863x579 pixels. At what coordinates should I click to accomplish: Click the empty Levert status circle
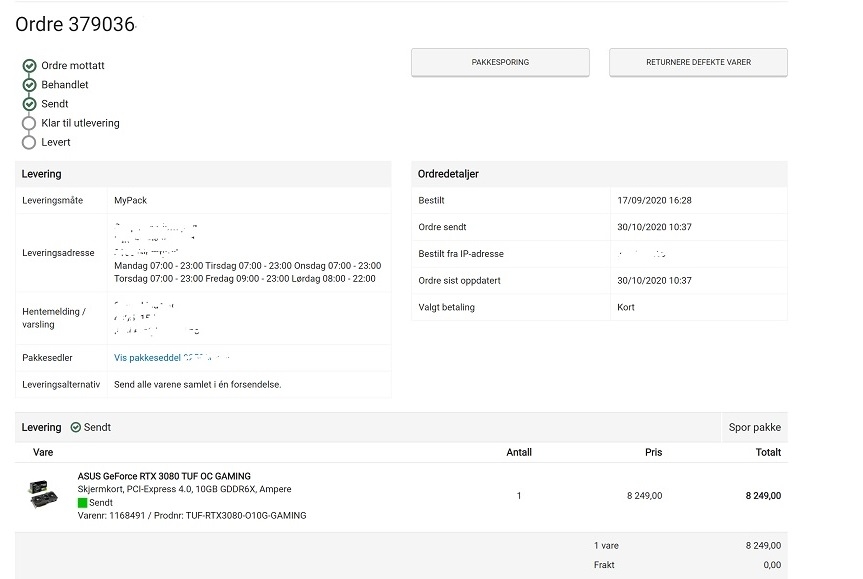pyautogui.click(x=29, y=143)
